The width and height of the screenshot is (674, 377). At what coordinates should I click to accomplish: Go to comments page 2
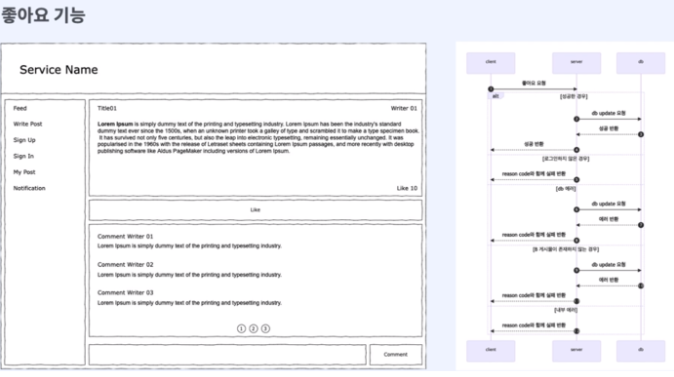[254, 329]
